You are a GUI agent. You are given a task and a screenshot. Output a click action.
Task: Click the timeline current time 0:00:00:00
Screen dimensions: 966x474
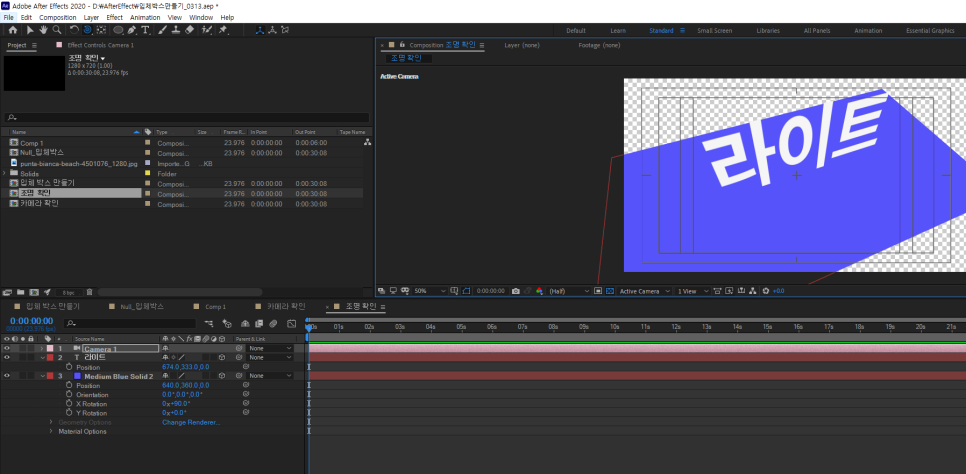pos(31,321)
